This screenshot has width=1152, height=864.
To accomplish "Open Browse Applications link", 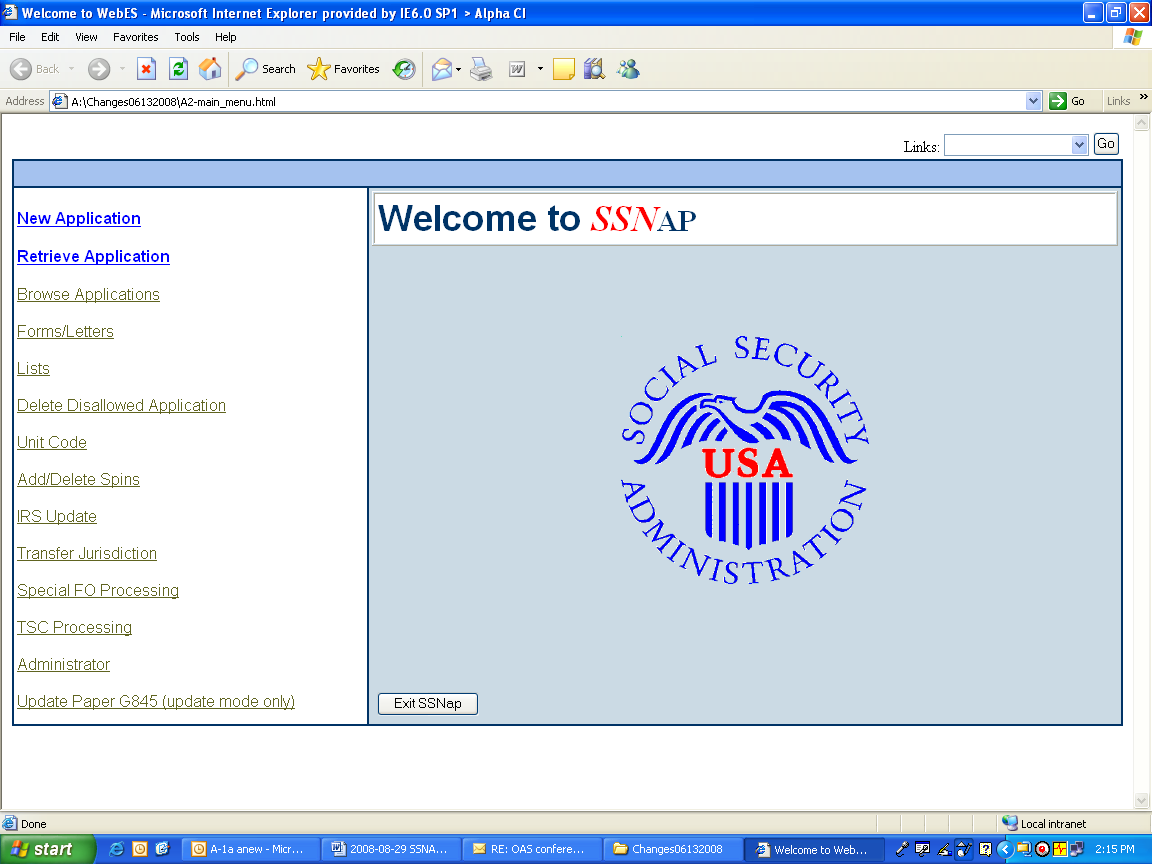I will [x=88, y=294].
